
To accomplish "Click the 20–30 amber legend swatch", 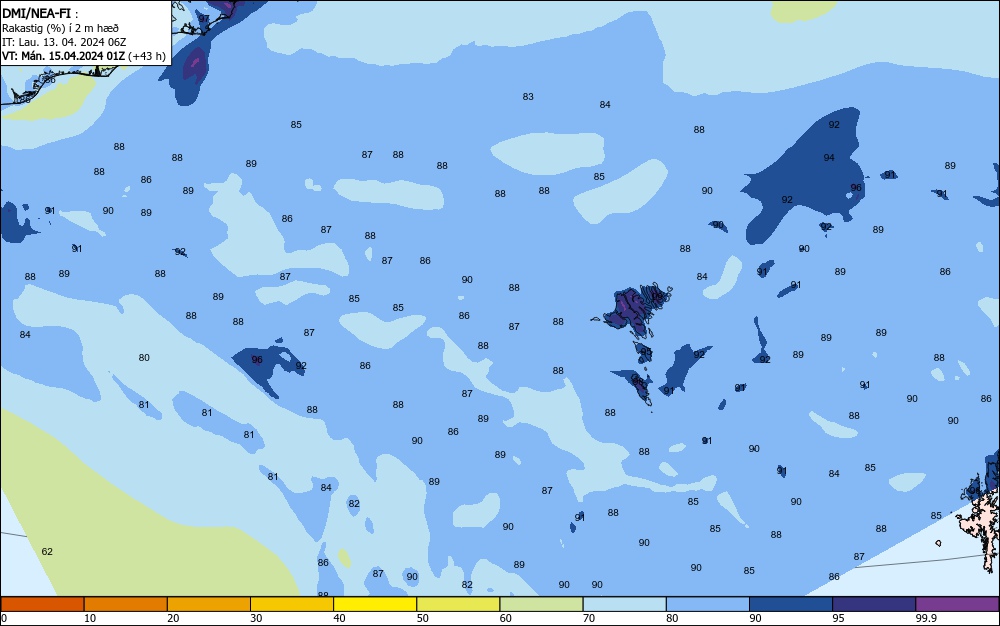I will coord(209,604).
